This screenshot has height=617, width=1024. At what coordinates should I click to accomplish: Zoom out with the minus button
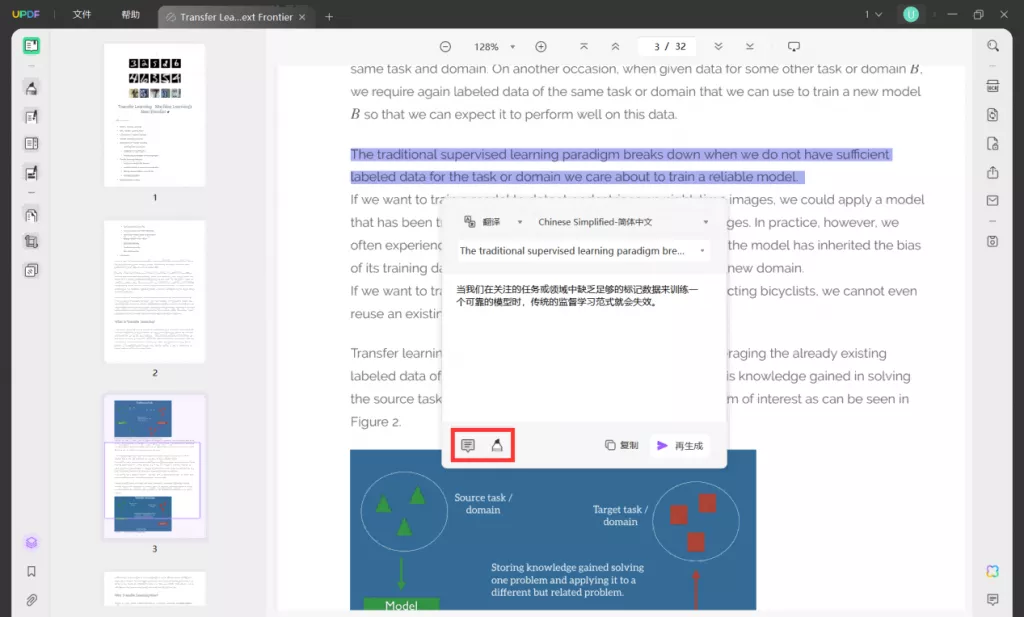click(445, 46)
